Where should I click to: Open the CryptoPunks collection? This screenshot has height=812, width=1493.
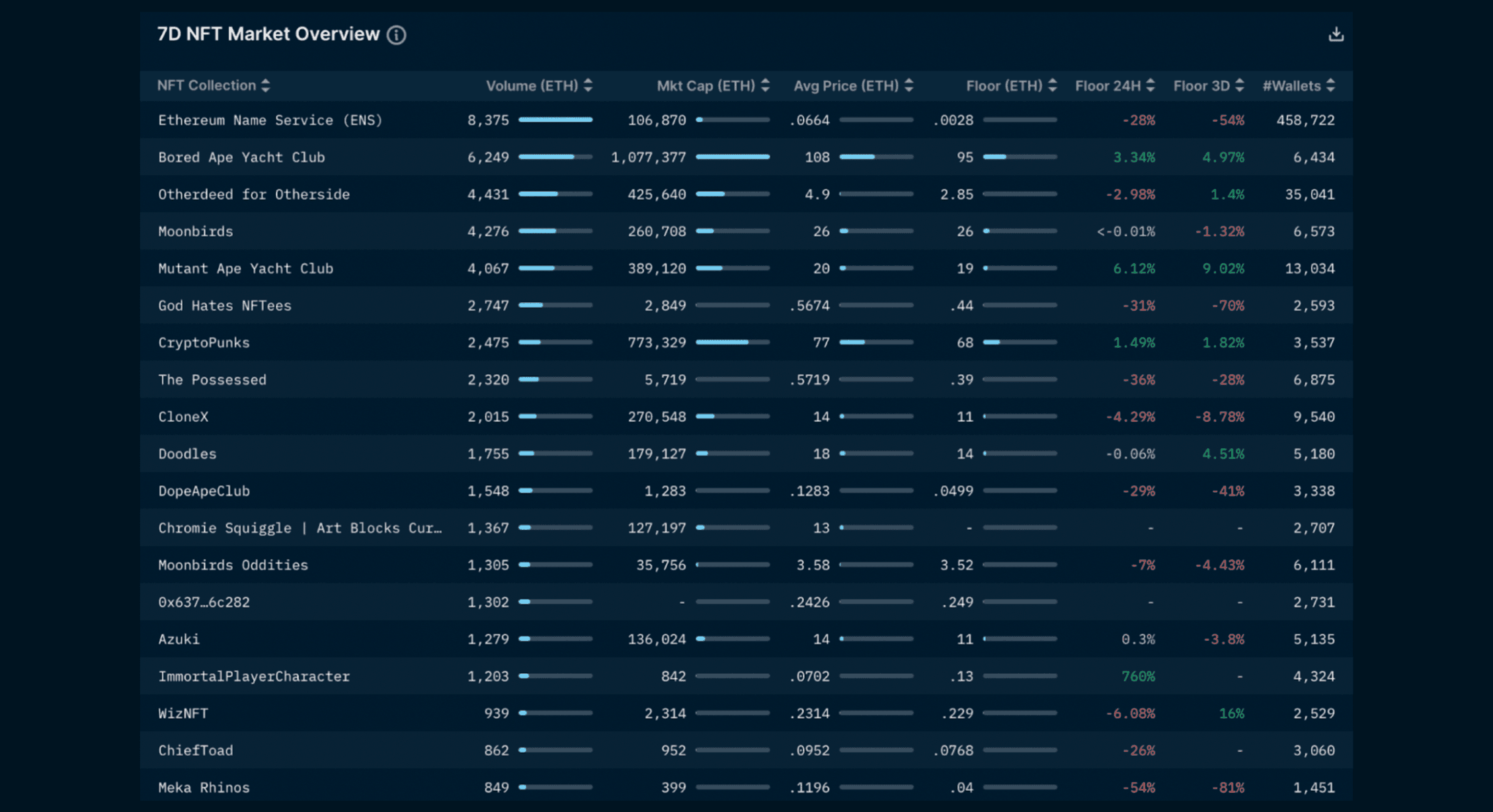click(x=204, y=343)
